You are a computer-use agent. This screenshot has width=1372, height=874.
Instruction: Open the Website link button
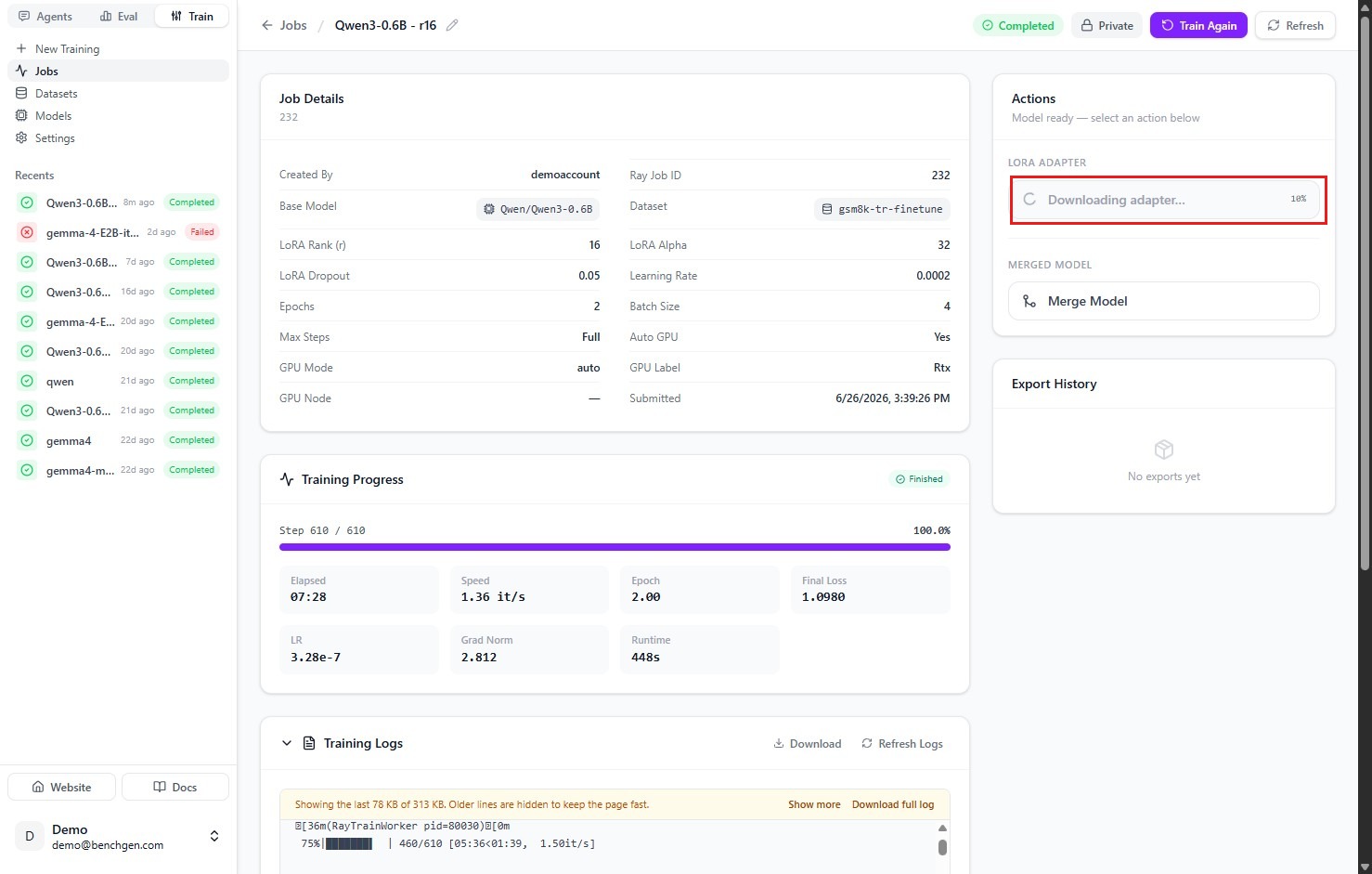tap(61, 787)
